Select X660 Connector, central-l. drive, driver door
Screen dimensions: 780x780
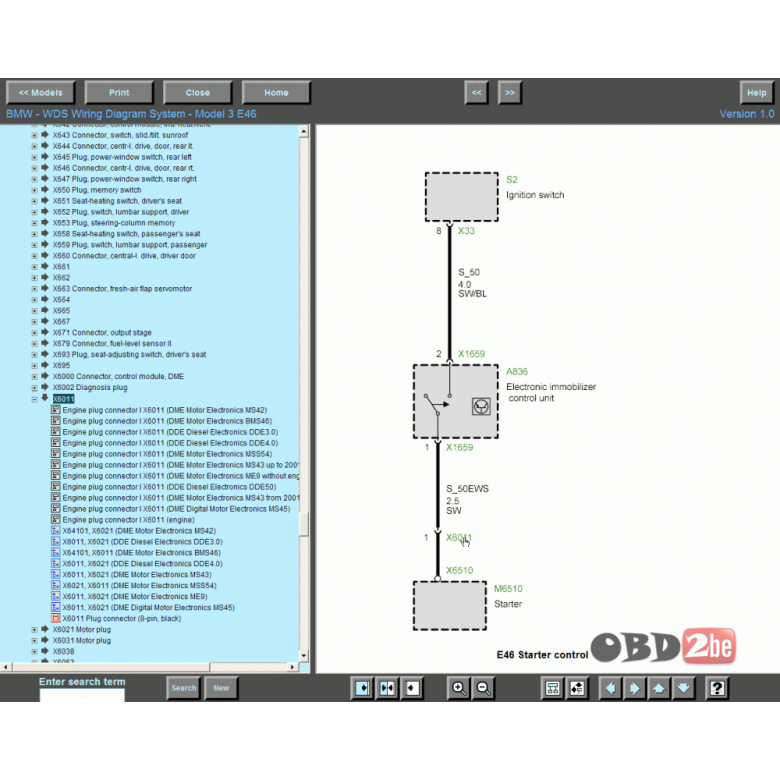[x=124, y=256]
